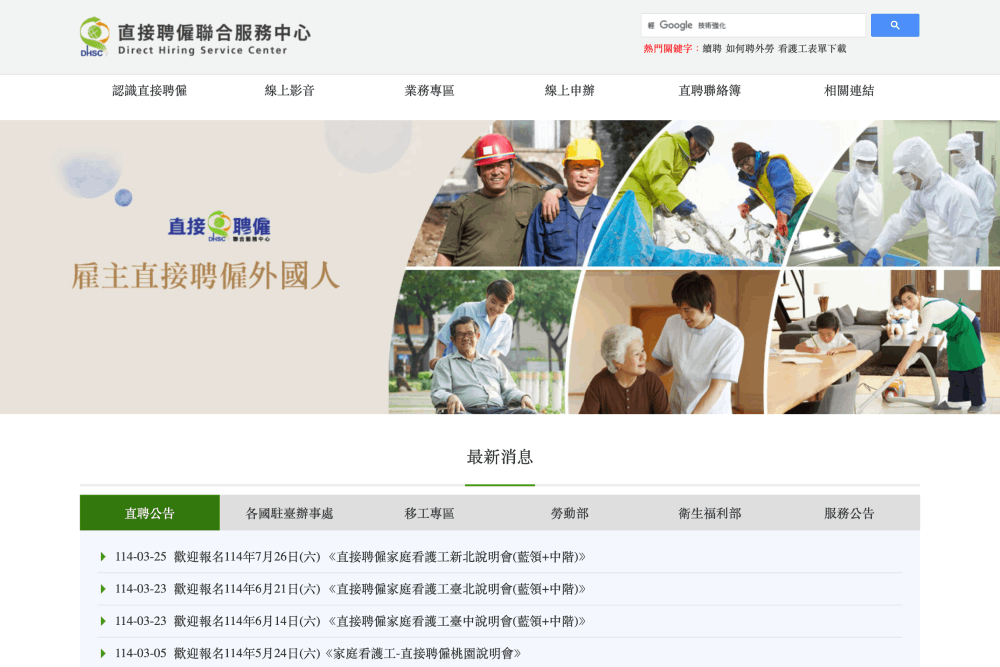Image resolution: width=1000 pixels, height=667 pixels.
Task: Click arrow bullet beside 5月24日 桃園說明會 news
Action: (x=103, y=653)
